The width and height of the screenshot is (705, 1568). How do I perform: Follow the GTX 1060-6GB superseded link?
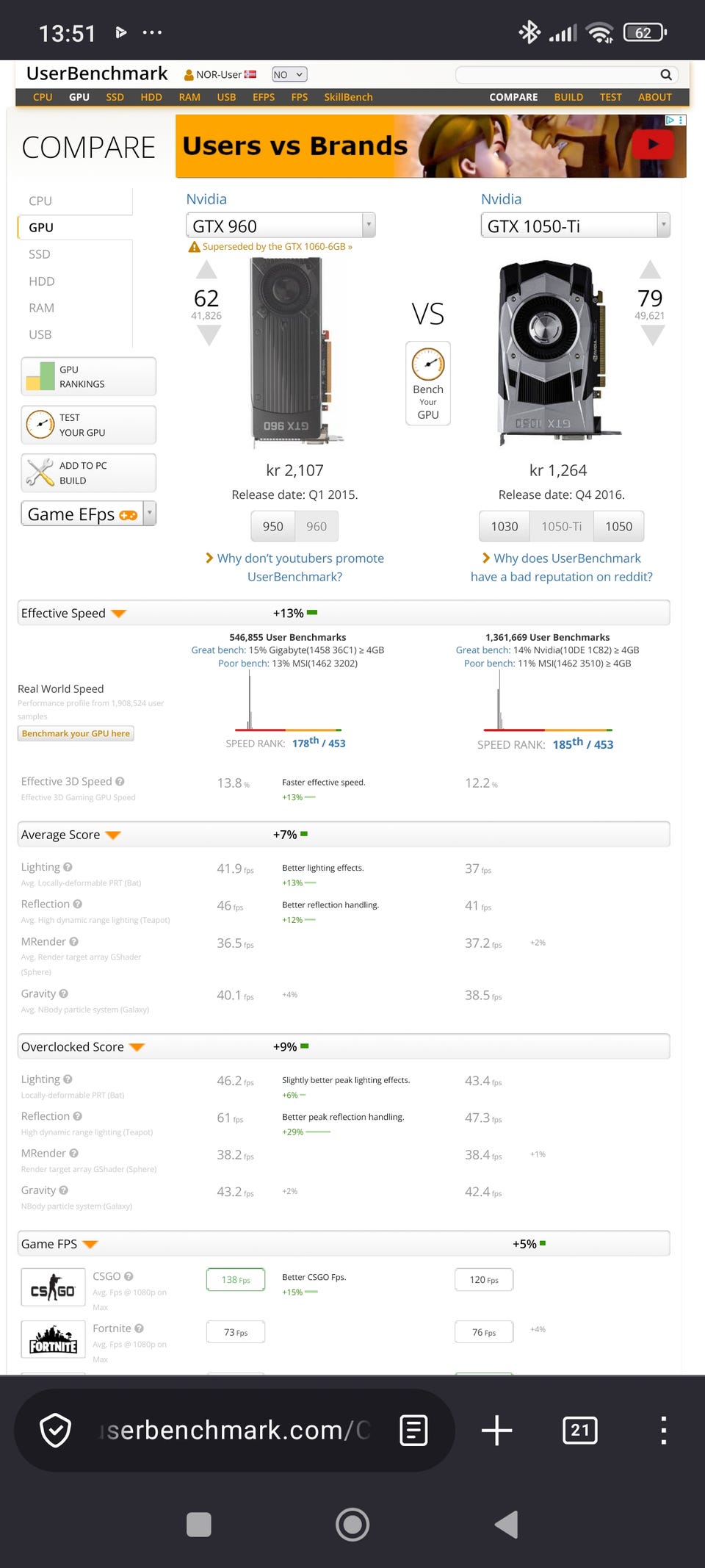[x=278, y=247]
